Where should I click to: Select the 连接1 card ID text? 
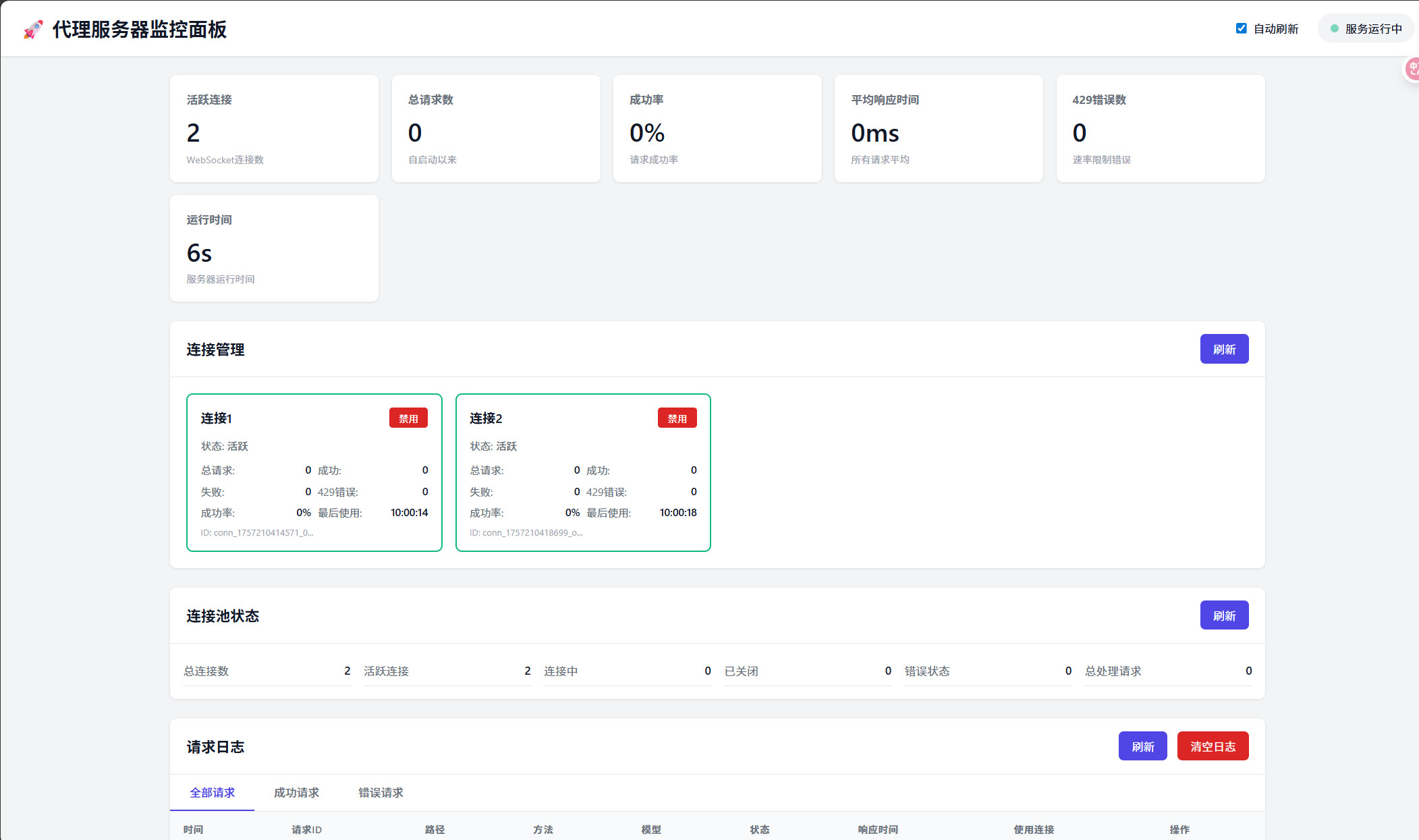point(256,533)
